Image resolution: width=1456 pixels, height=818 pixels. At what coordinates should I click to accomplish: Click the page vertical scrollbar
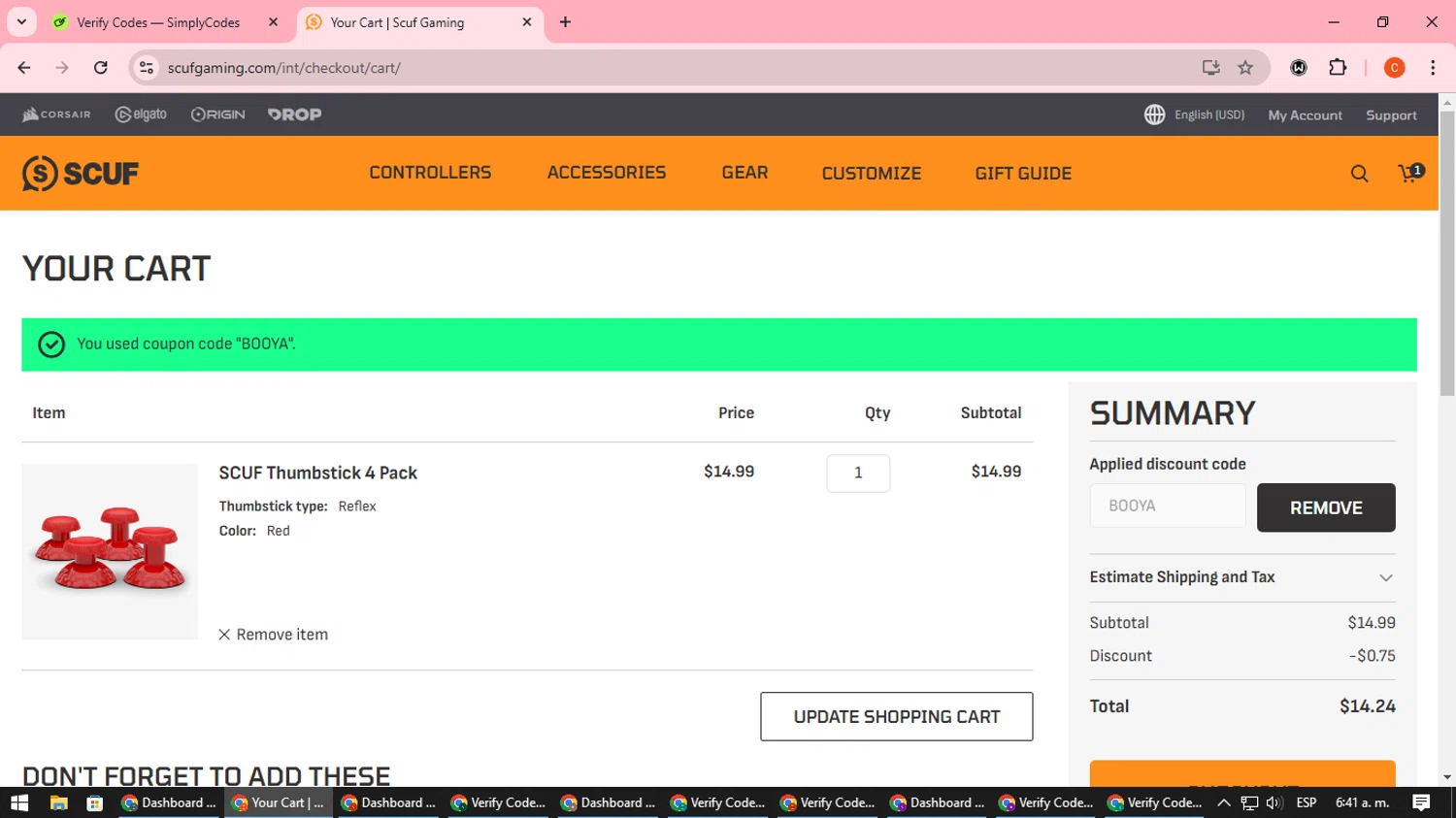[x=1447, y=252]
